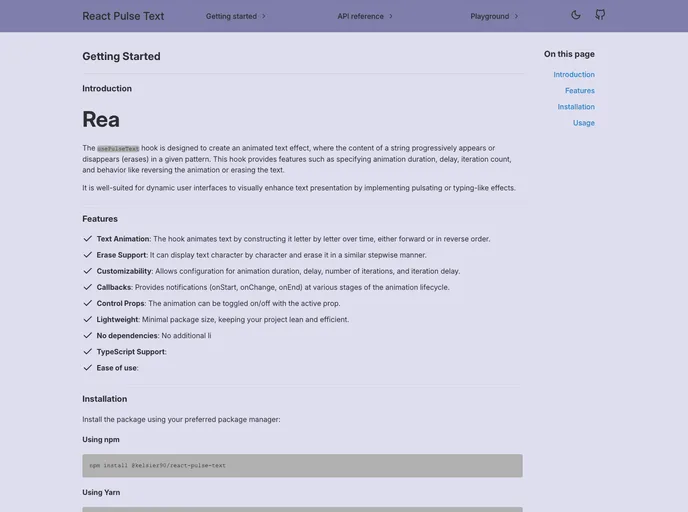Click the React Pulse Text site title
Viewport: 688px width, 512px height.
click(x=123, y=16)
